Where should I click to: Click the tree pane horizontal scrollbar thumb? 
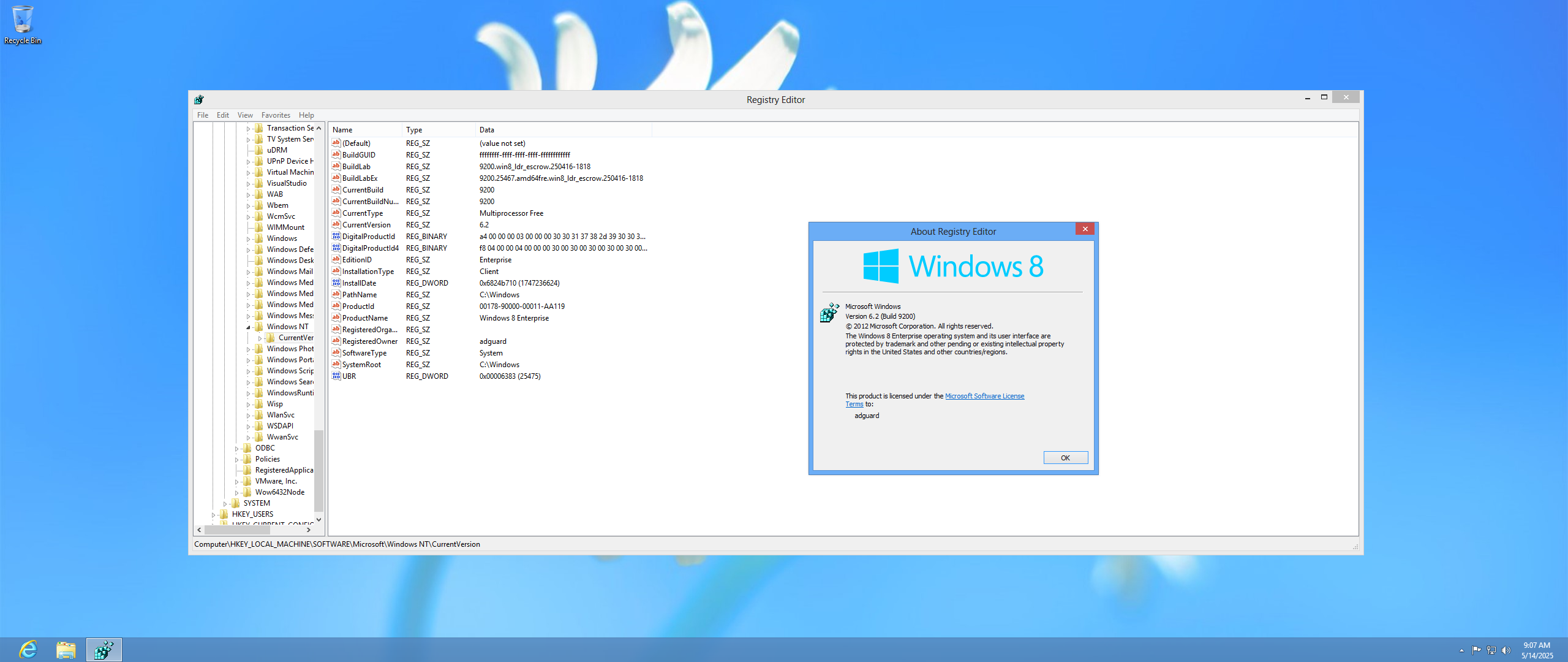click(236, 530)
